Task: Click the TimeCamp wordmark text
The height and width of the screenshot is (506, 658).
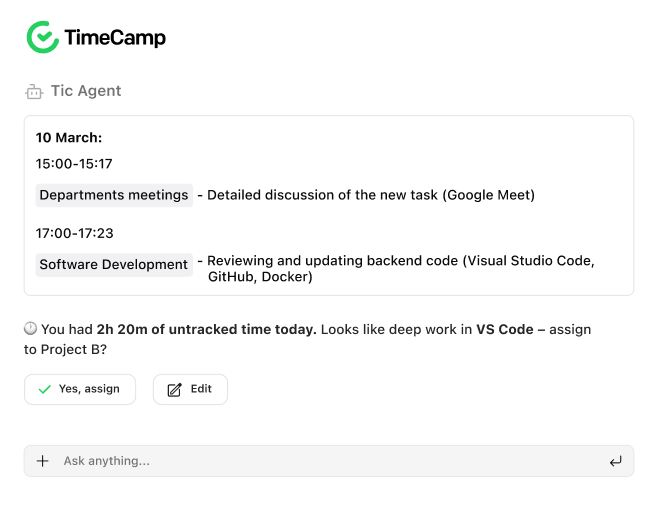Action: coord(115,37)
